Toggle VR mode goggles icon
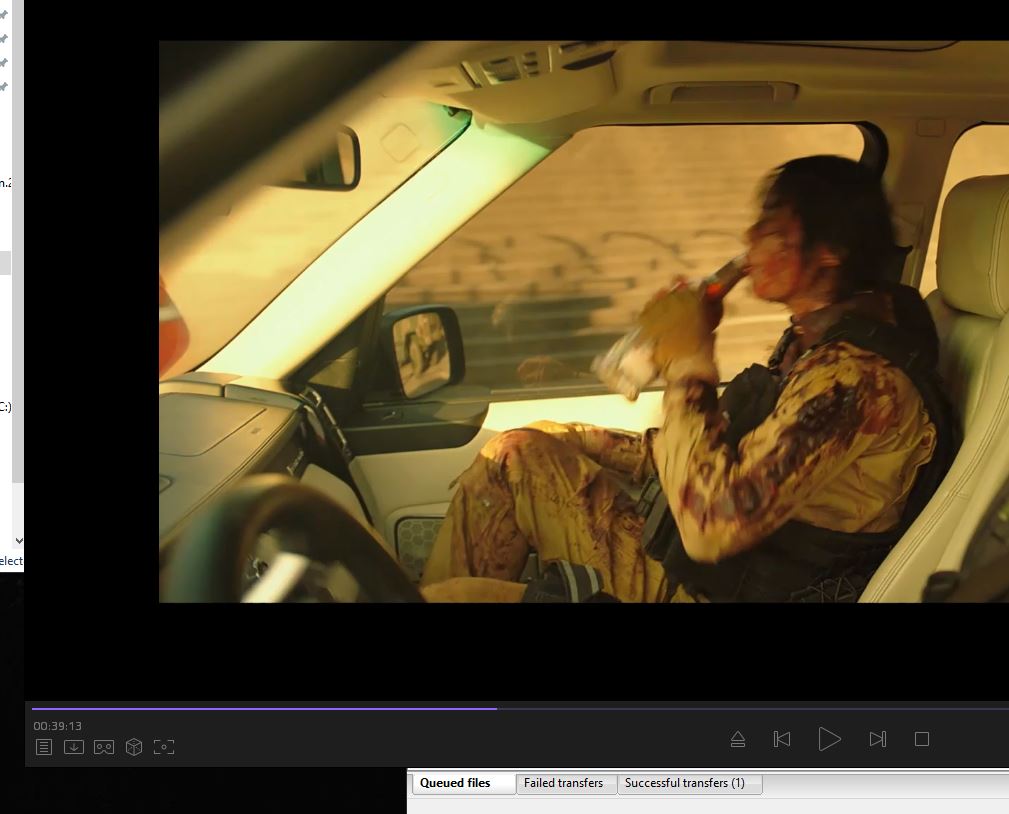This screenshot has width=1009, height=814. click(x=104, y=747)
